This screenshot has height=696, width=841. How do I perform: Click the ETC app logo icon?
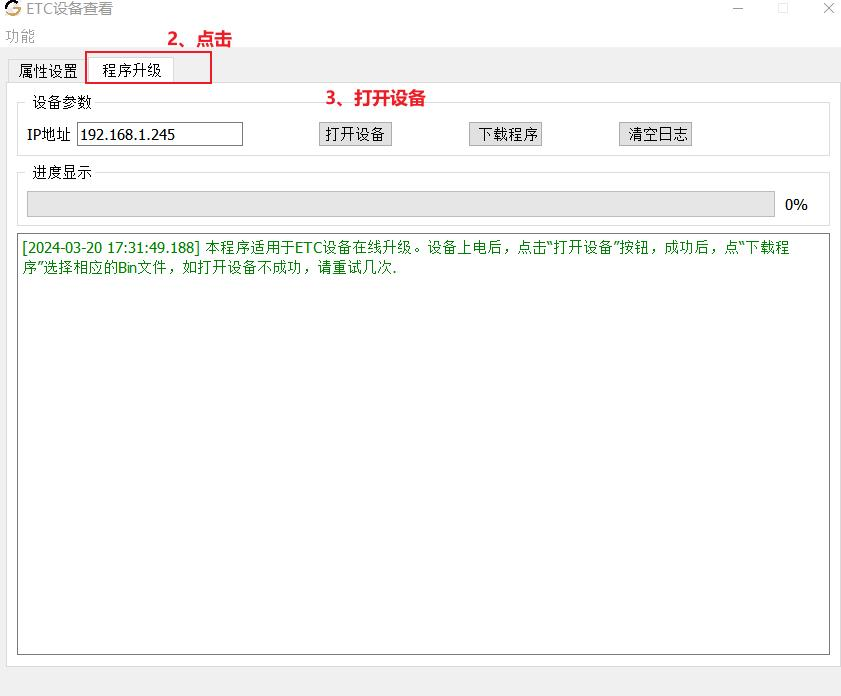[x=12, y=8]
